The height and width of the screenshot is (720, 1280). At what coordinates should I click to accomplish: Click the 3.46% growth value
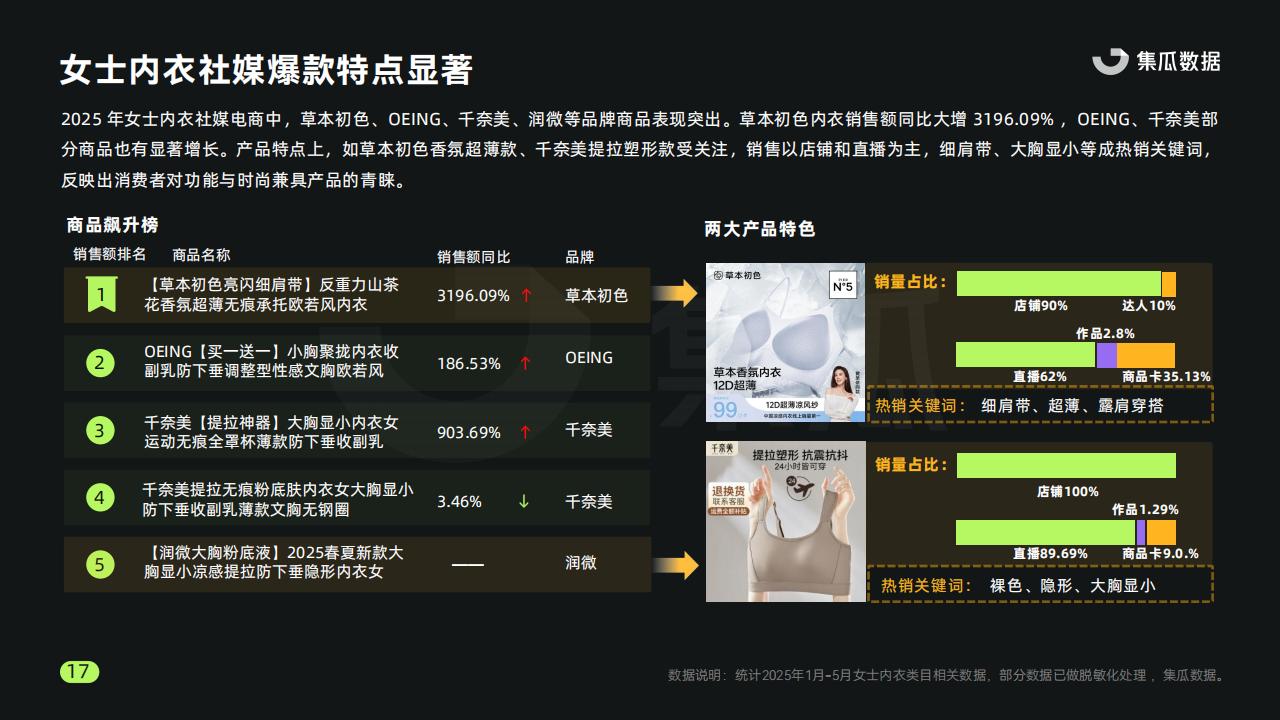click(x=459, y=501)
